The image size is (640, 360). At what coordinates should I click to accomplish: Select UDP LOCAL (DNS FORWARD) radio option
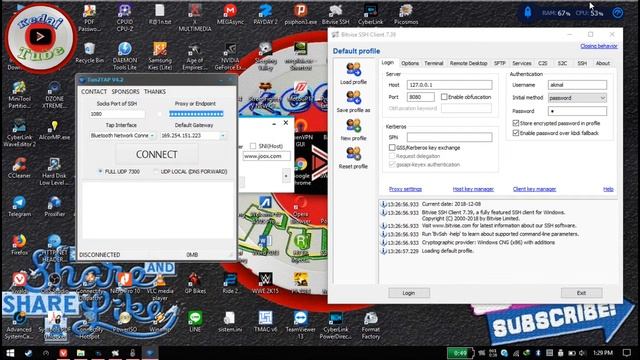click(x=156, y=171)
